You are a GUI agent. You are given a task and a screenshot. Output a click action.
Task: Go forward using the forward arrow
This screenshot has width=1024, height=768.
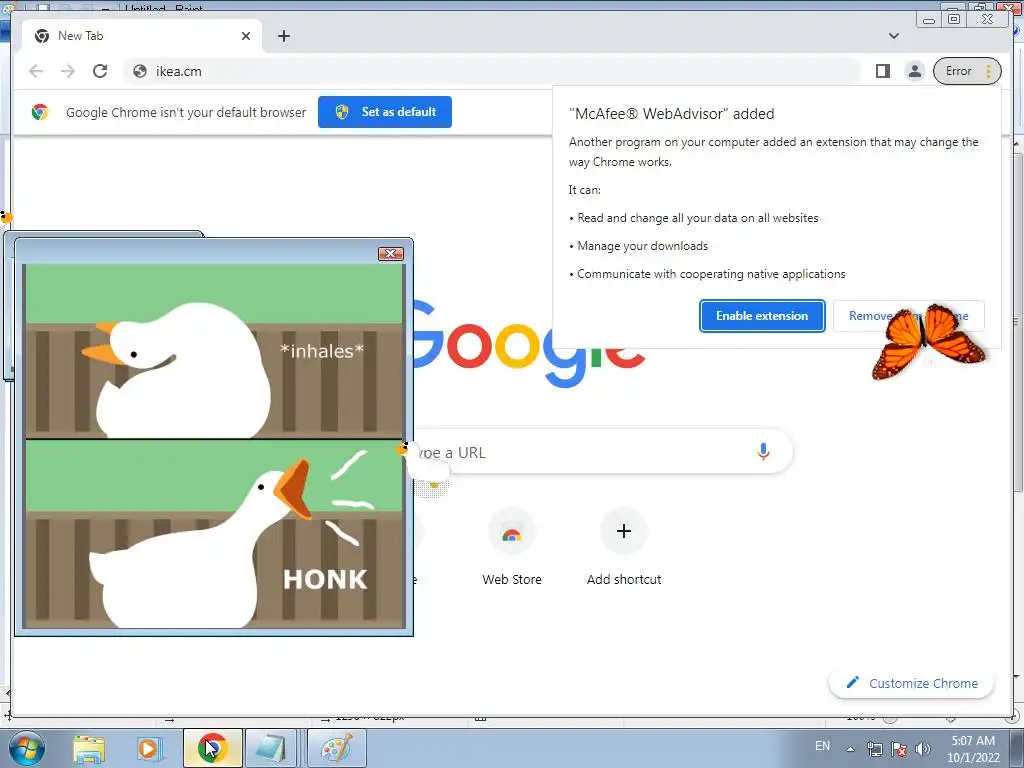click(x=68, y=71)
